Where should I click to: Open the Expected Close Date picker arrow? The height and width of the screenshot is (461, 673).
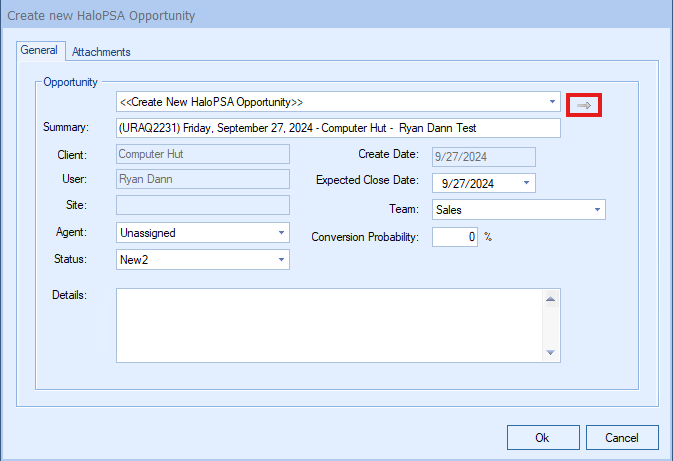[x=526, y=183]
